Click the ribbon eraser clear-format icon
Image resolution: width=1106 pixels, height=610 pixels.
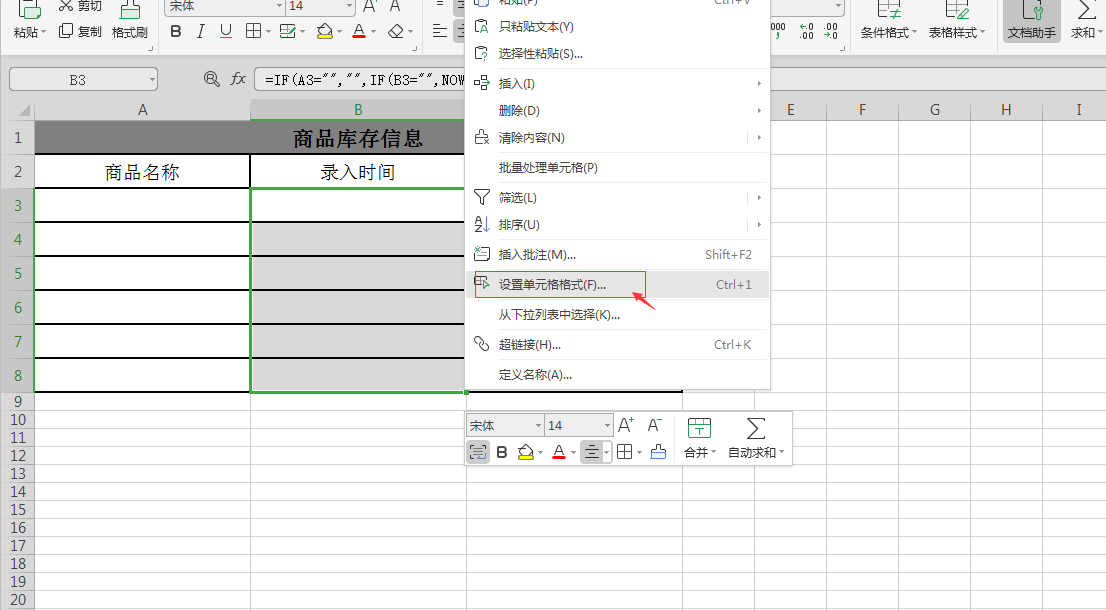[396, 31]
